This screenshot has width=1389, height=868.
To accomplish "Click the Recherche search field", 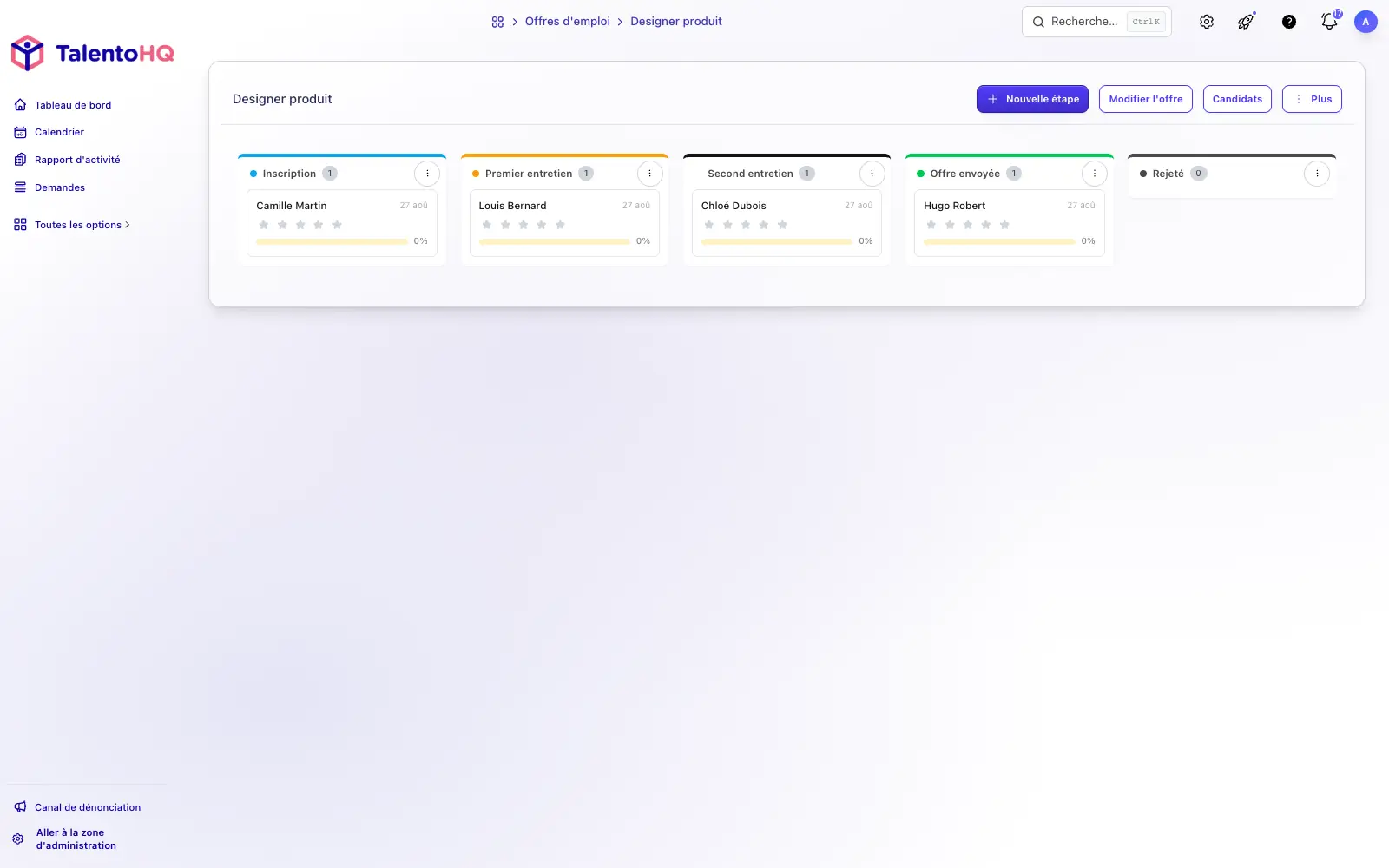I will [x=1096, y=22].
